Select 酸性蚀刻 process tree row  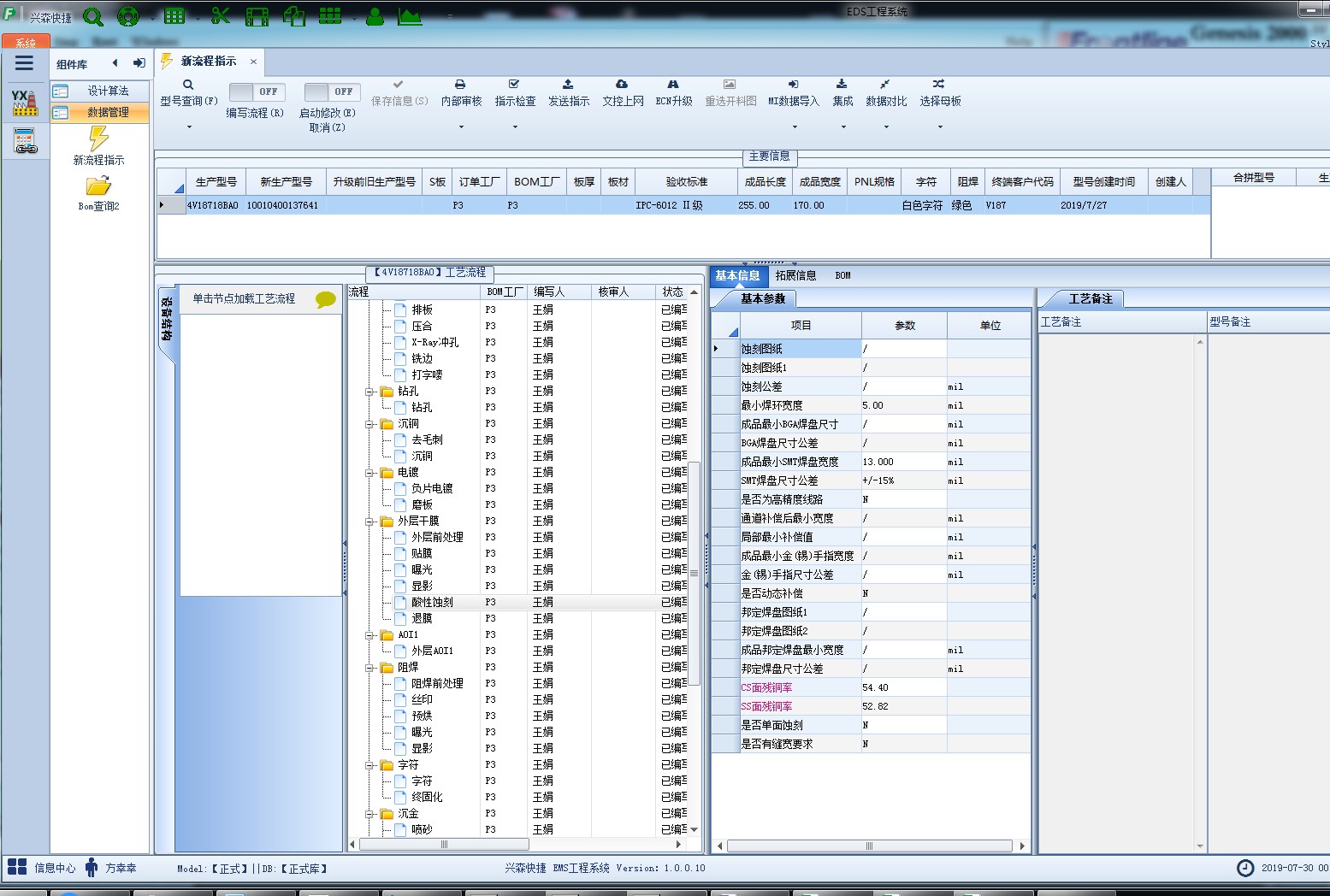[x=432, y=603]
